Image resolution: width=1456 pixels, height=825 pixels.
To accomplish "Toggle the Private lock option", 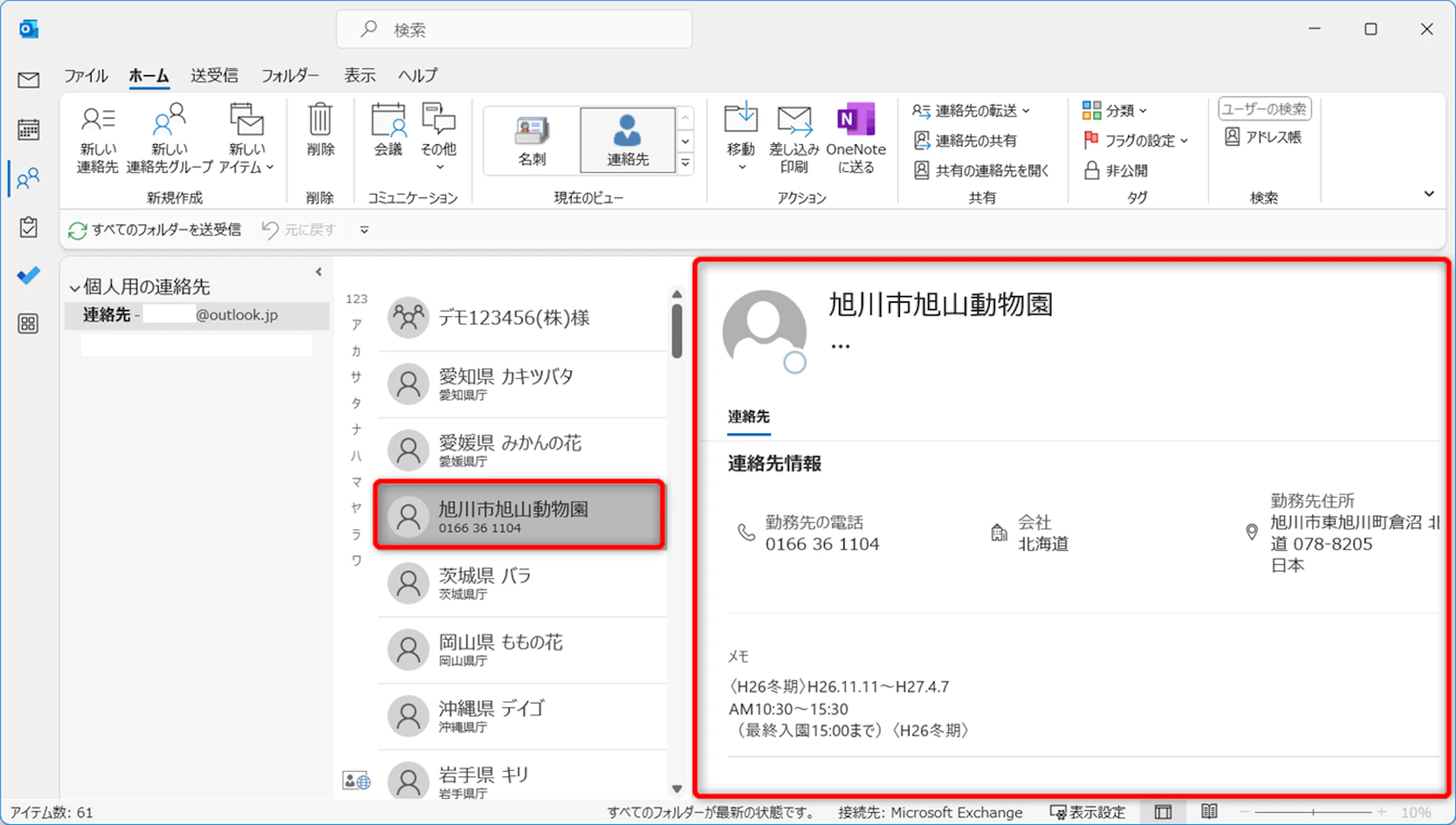I will [1115, 171].
